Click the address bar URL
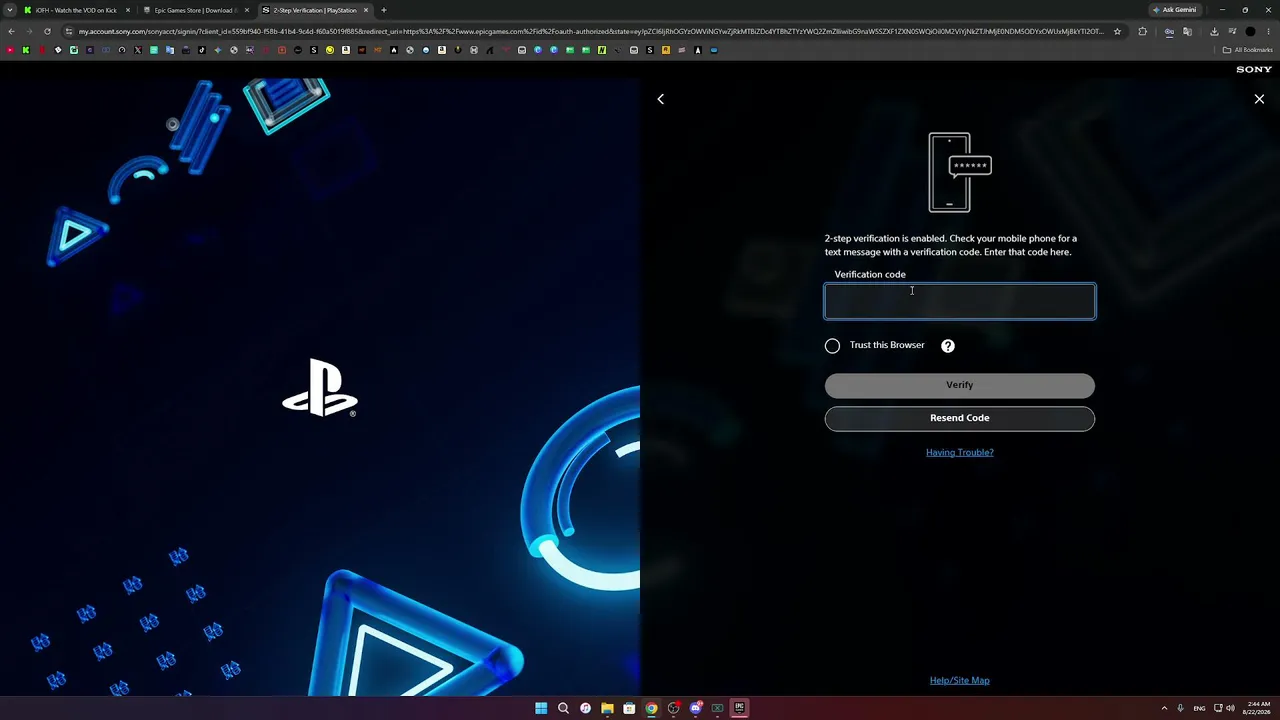This screenshot has width=1280, height=720. (590, 31)
